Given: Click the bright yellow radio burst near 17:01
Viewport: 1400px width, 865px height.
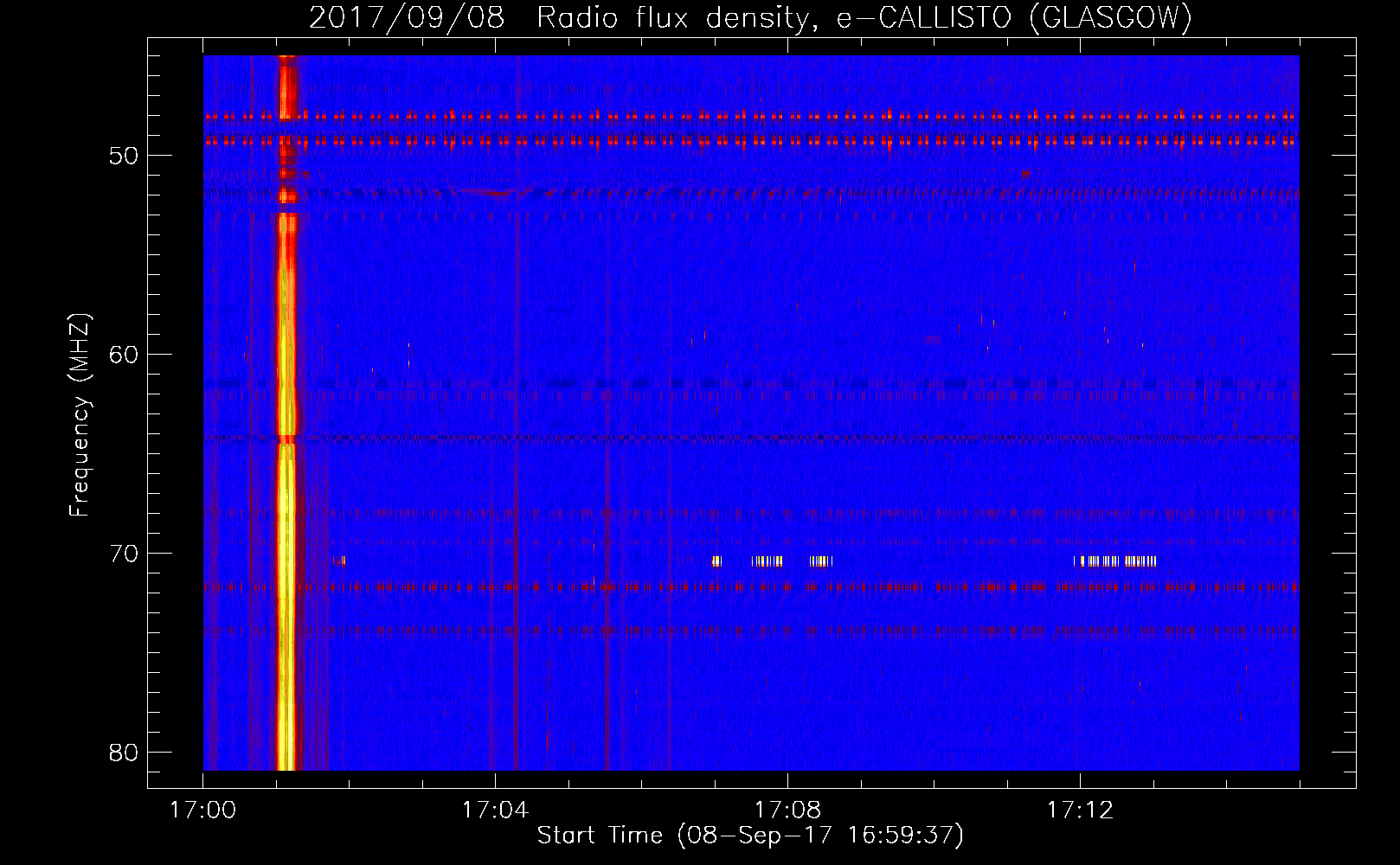Looking at the screenshot, I should (x=286, y=413).
